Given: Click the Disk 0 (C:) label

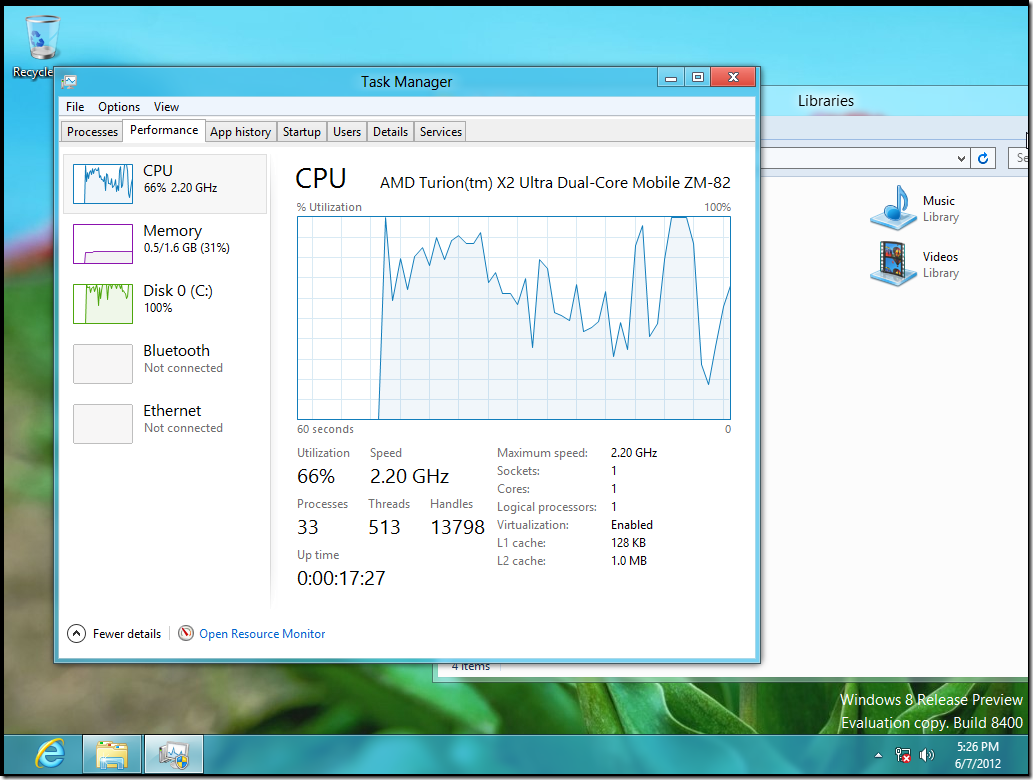Looking at the screenshot, I should click(178, 291).
